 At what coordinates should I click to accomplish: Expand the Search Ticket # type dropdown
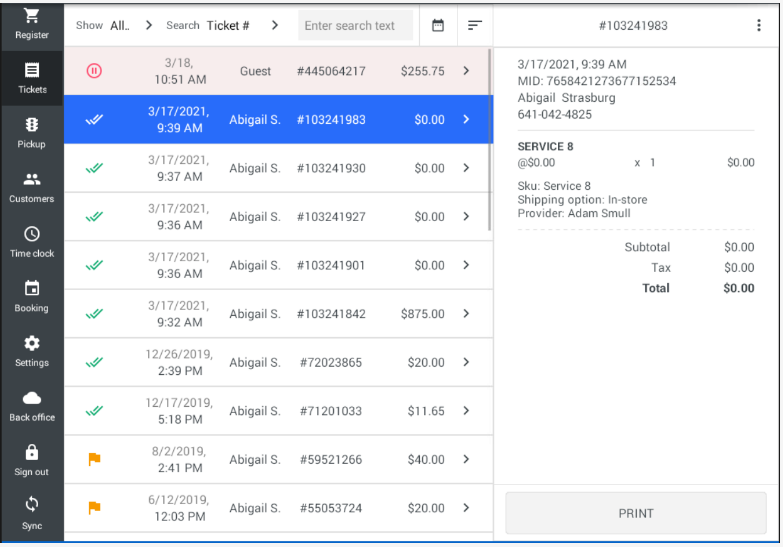(274, 25)
